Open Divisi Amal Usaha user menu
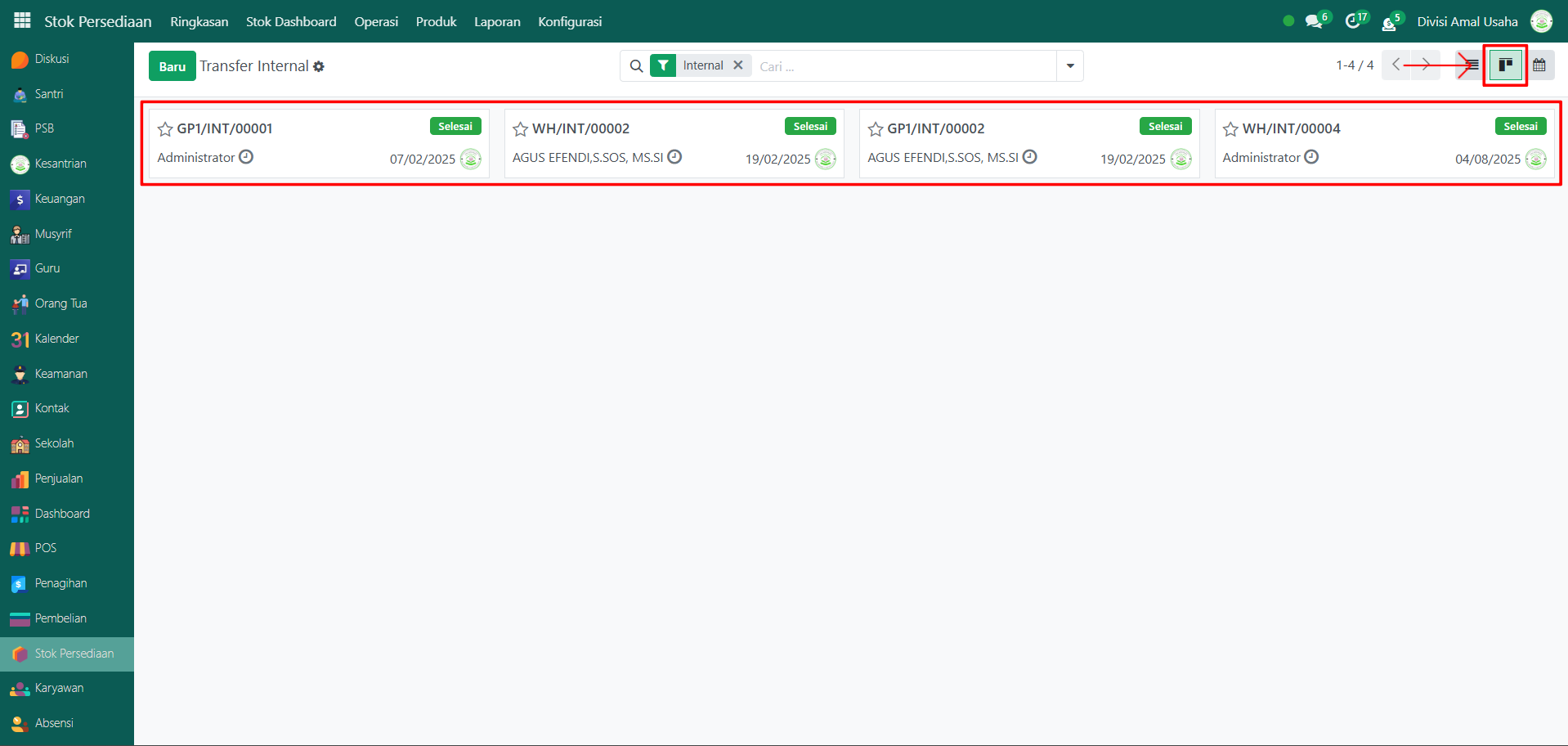1568x746 pixels. (x=1467, y=21)
